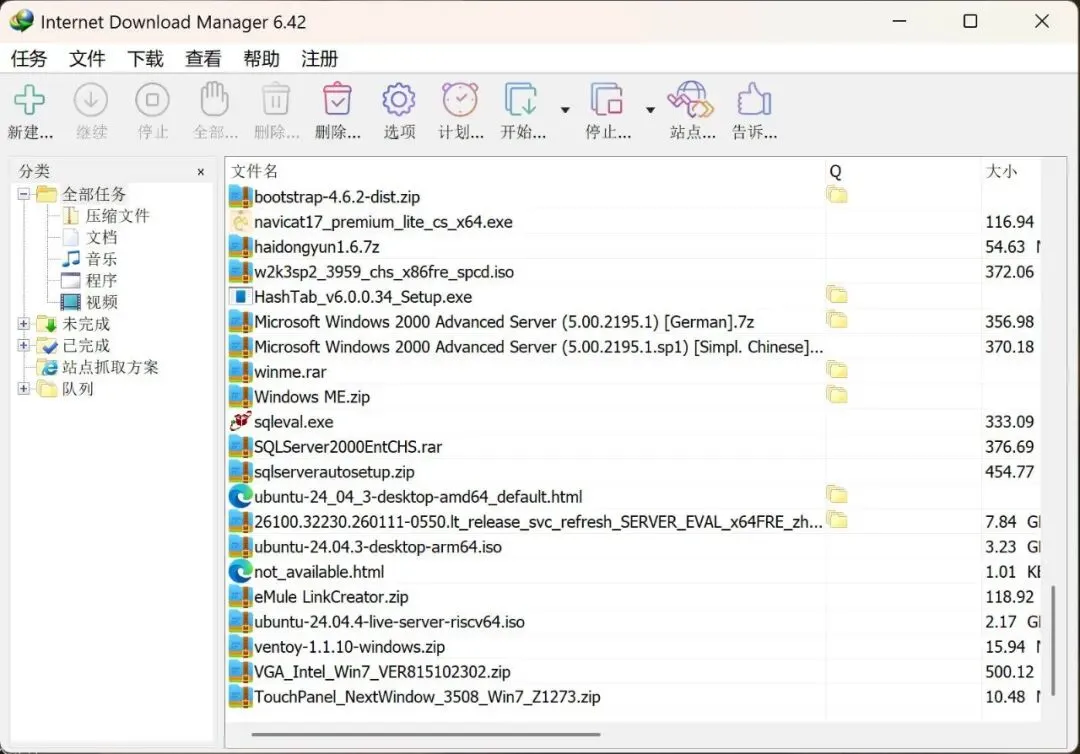Viewport: 1080px width, 754px height.
Task: Click the 告诉 thumbs-up tell-a-friend icon
Action: (x=754, y=100)
